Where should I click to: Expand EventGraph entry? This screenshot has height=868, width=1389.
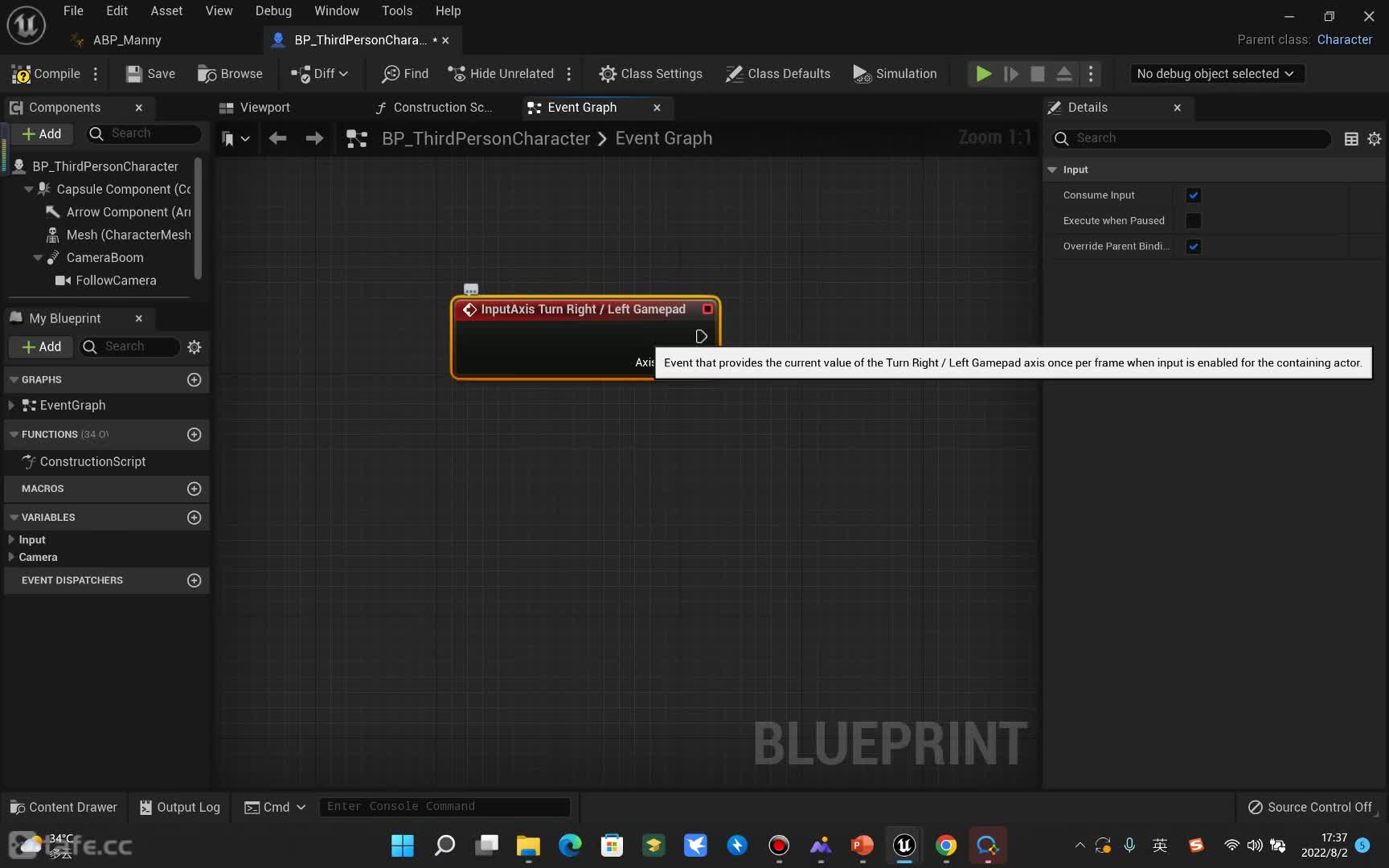coord(11,405)
